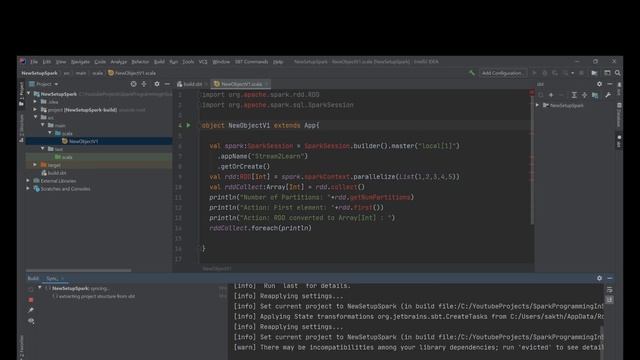640x360 pixels.
Task: Expand External Libraries node
Action: 29,181
